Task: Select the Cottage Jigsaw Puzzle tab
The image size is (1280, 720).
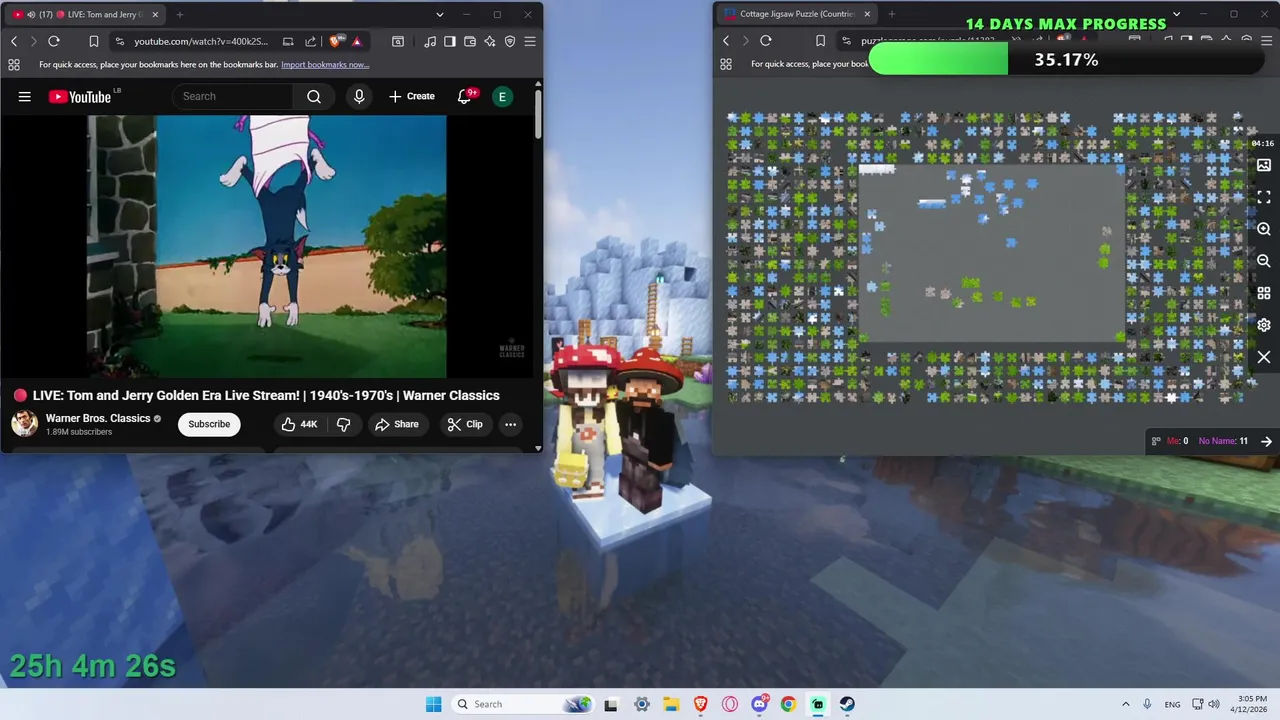Action: click(x=798, y=14)
